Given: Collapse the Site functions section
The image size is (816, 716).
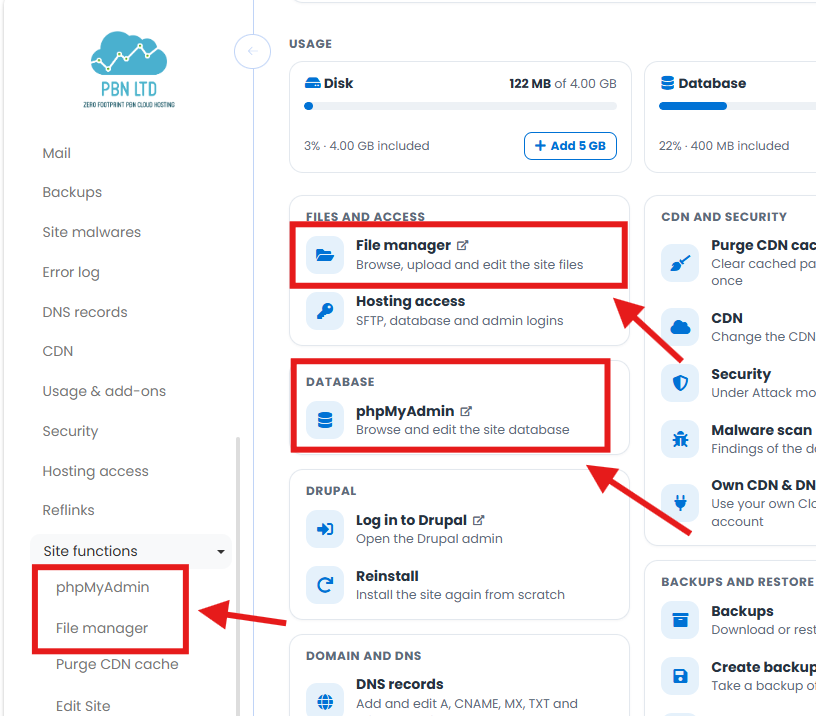Looking at the screenshot, I should pos(131,551).
